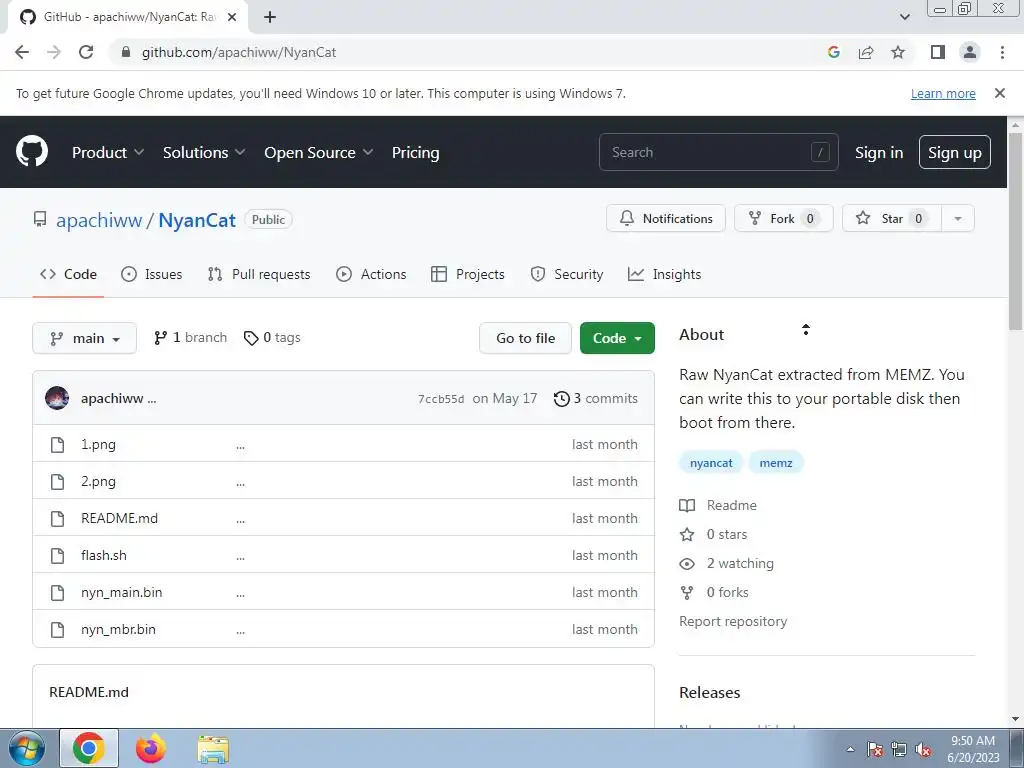Bookmark this page with the star icon
This screenshot has width=1024, height=768.
(x=898, y=52)
